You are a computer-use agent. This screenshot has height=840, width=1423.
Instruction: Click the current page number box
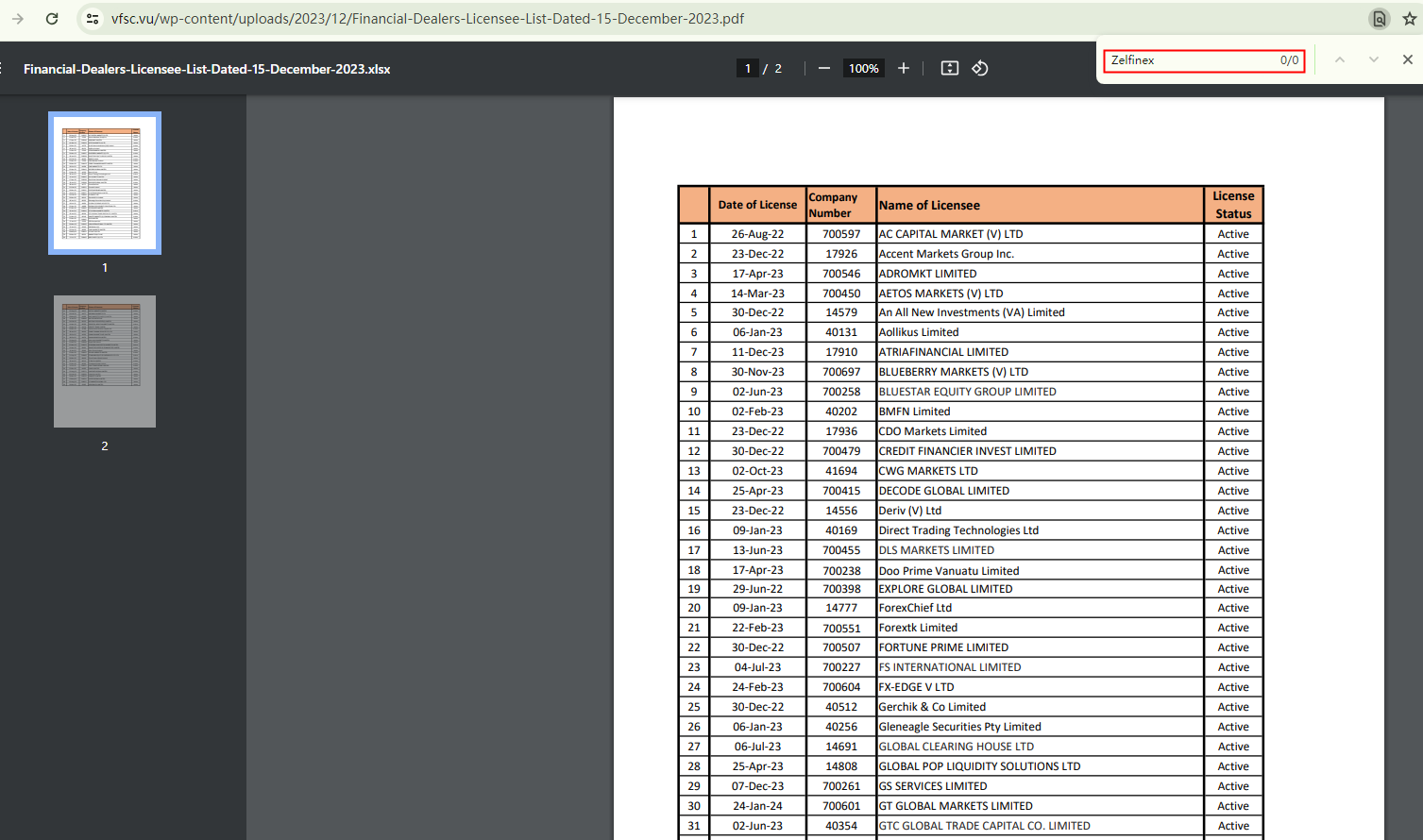click(x=747, y=68)
